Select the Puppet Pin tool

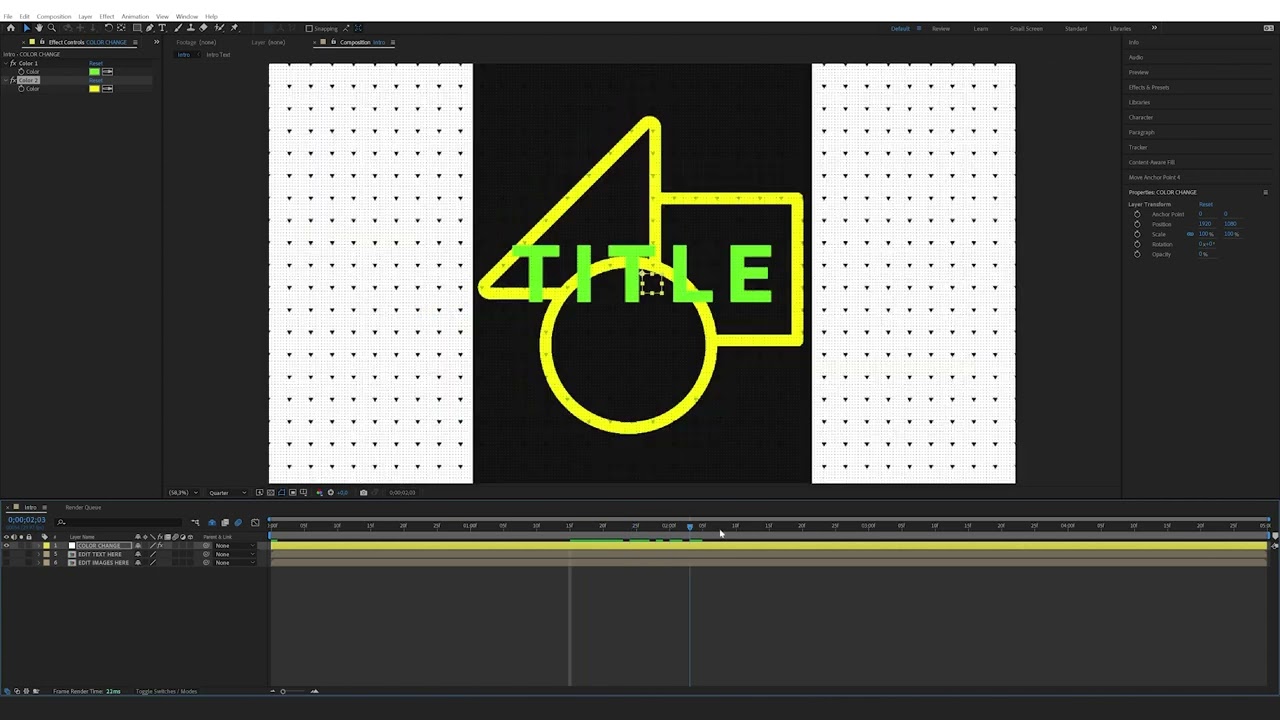click(234, 28)
